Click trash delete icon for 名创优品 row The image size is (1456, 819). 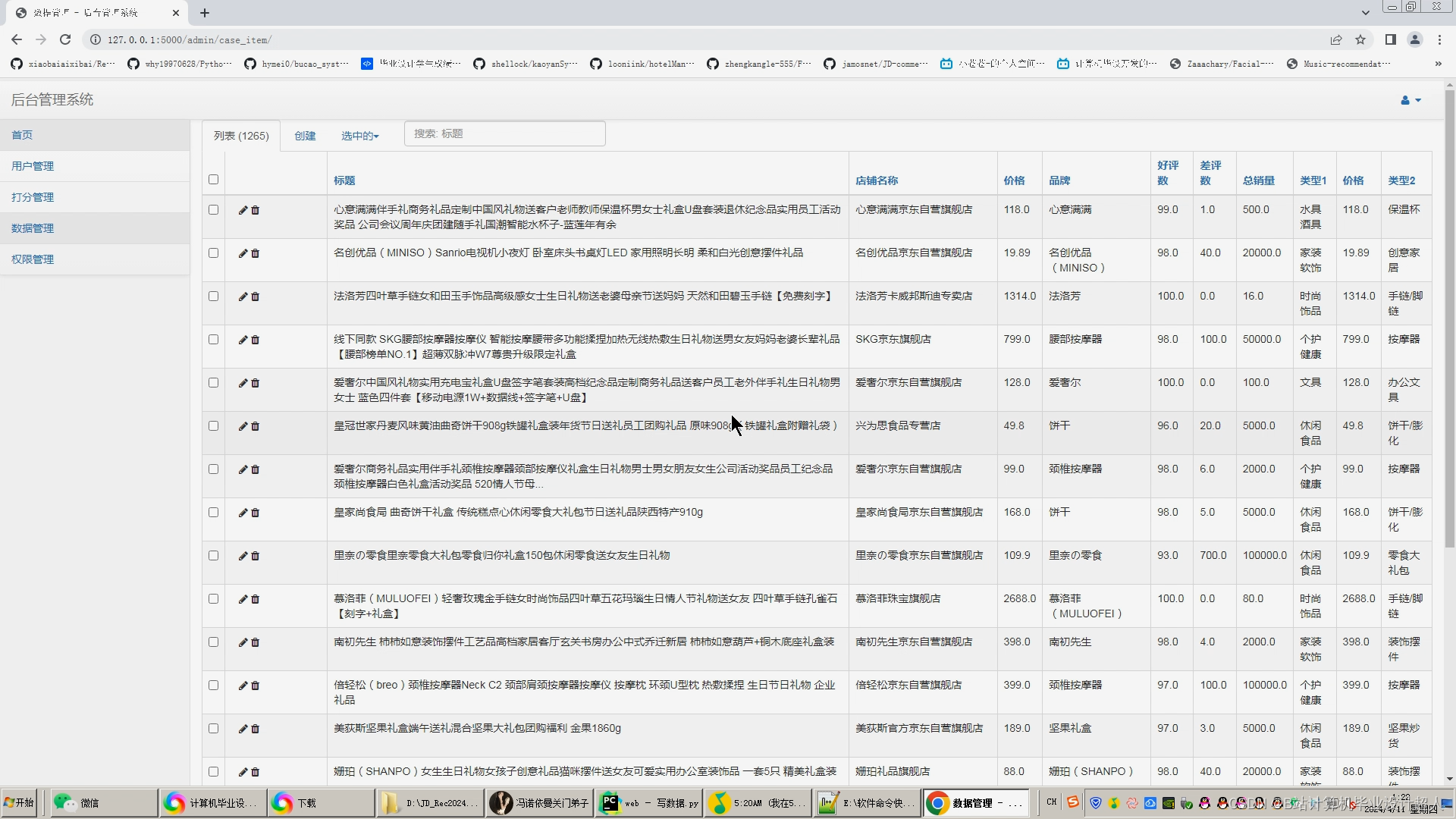pyautogui.click(x=256, y=253)
